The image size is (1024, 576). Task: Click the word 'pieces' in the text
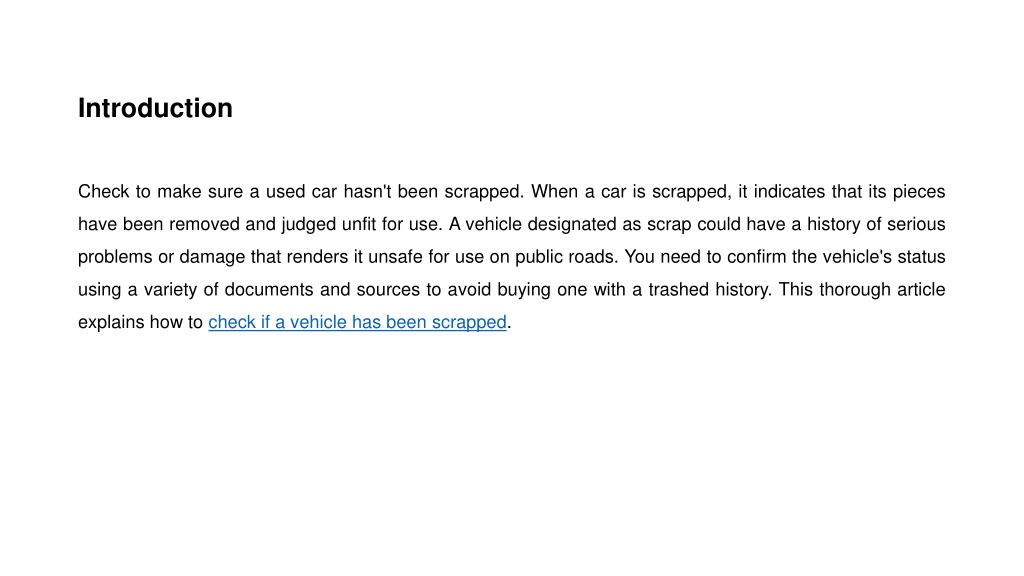[919, 192]
